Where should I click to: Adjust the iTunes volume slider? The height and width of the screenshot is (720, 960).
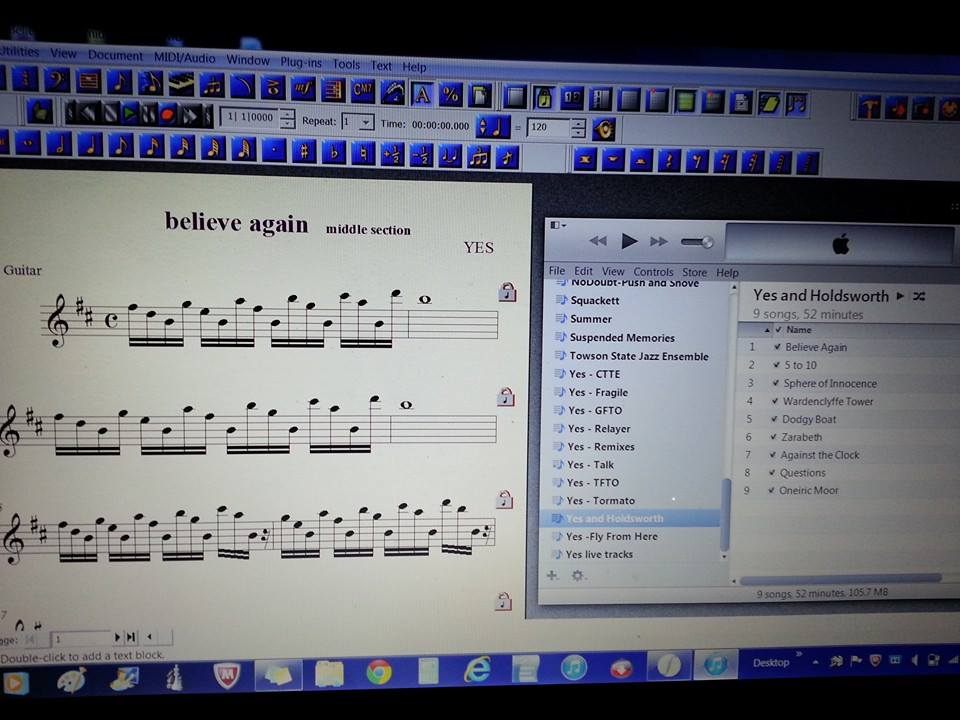[698, 242]
